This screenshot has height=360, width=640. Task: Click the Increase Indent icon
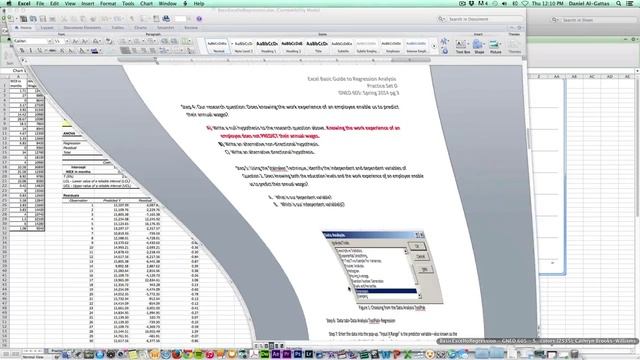pos(174,41)
